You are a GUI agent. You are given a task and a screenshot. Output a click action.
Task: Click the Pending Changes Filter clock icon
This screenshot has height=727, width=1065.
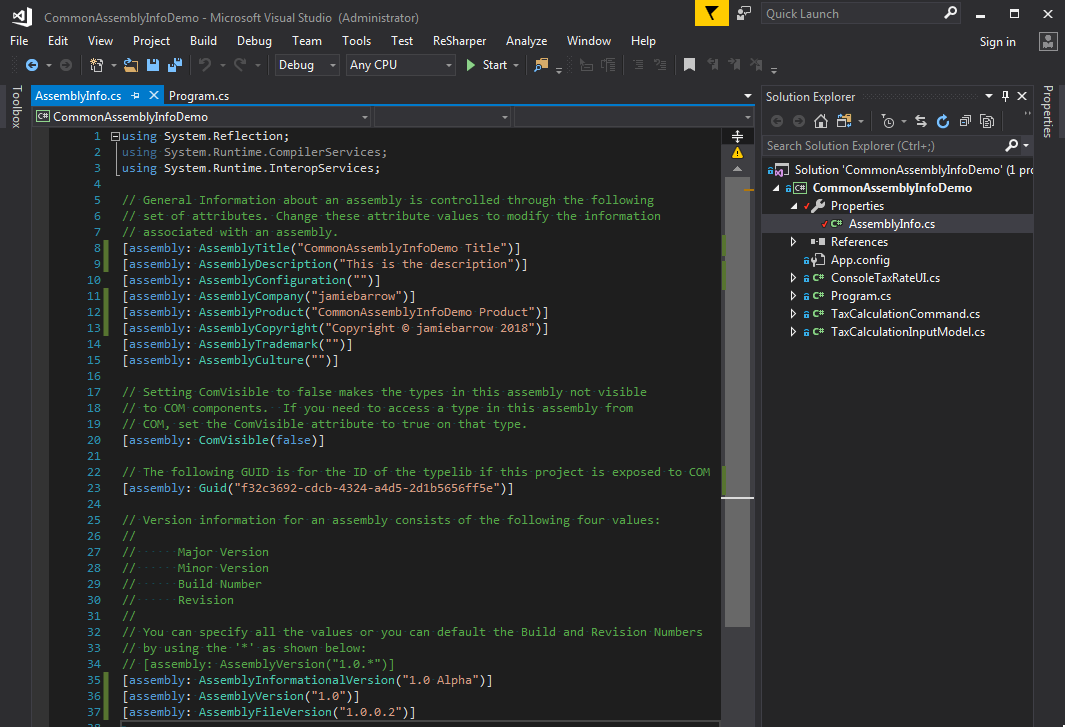pos(888,121)
